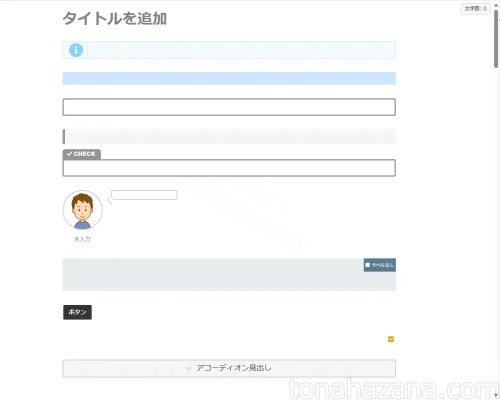The width and height of the screenshot is (500, 400).
Task: Click the small yellow icon near bottom right
Action: click(391, 339)
